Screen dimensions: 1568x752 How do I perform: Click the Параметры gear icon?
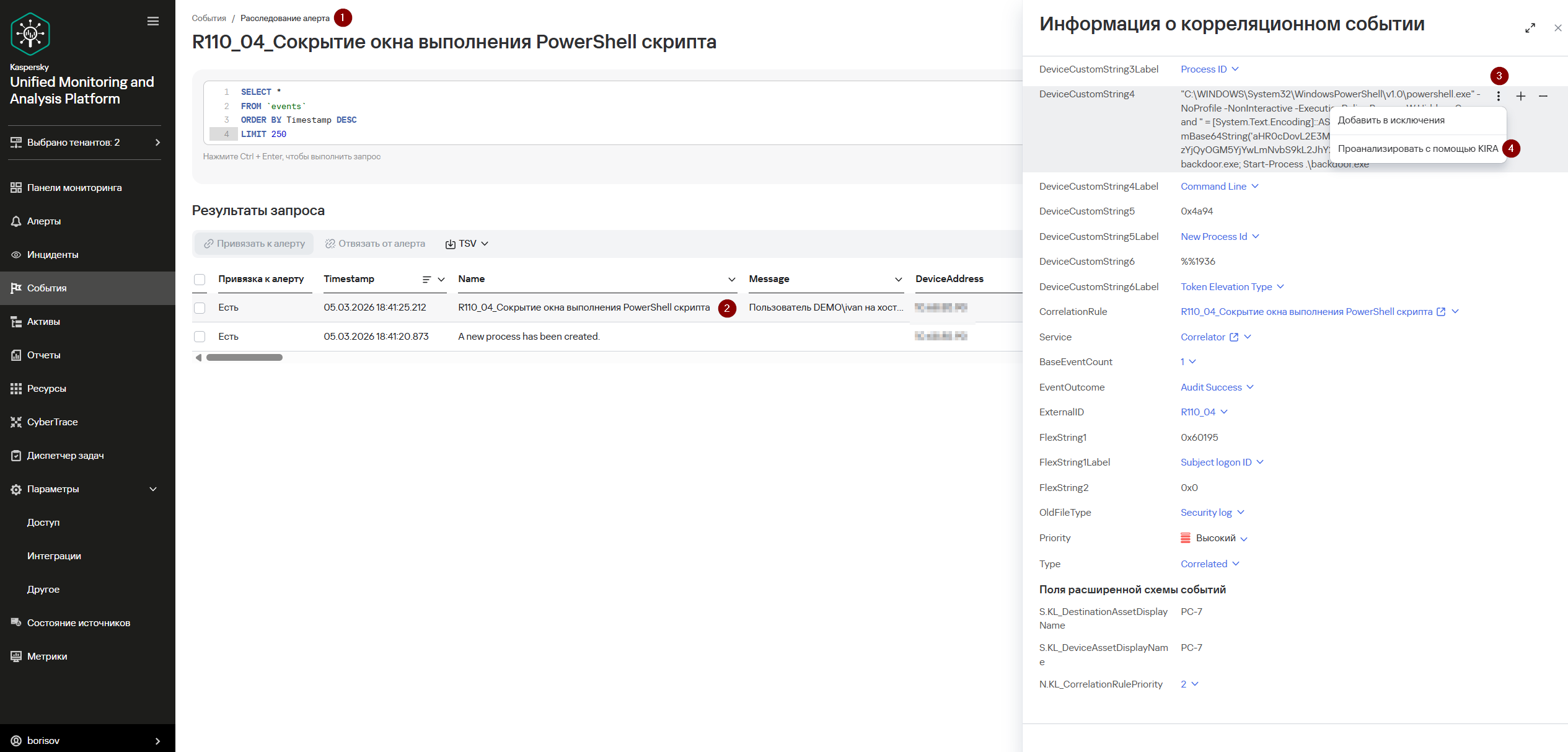coord(16,489)
